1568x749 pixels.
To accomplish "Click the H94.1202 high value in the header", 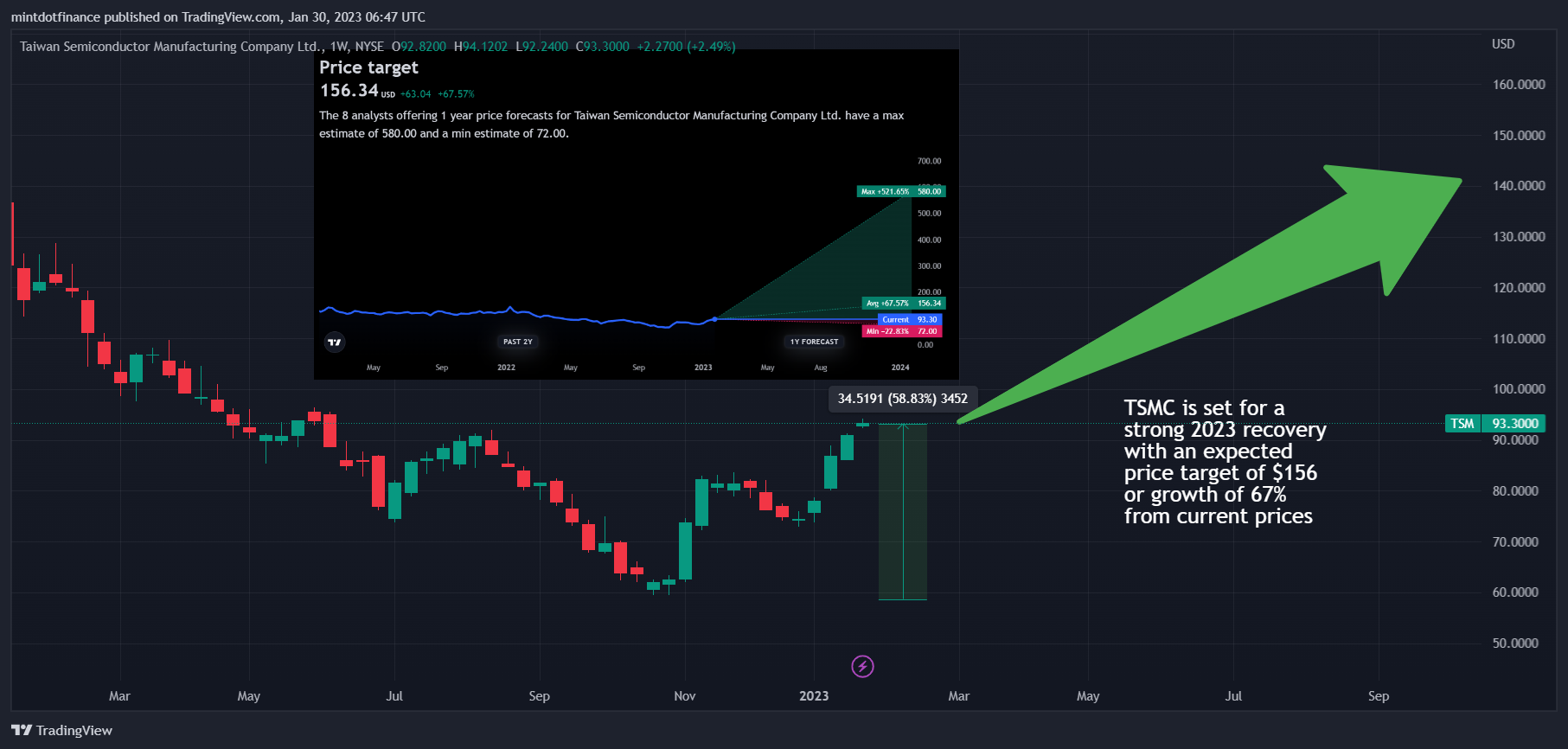I will coord(481,47).
